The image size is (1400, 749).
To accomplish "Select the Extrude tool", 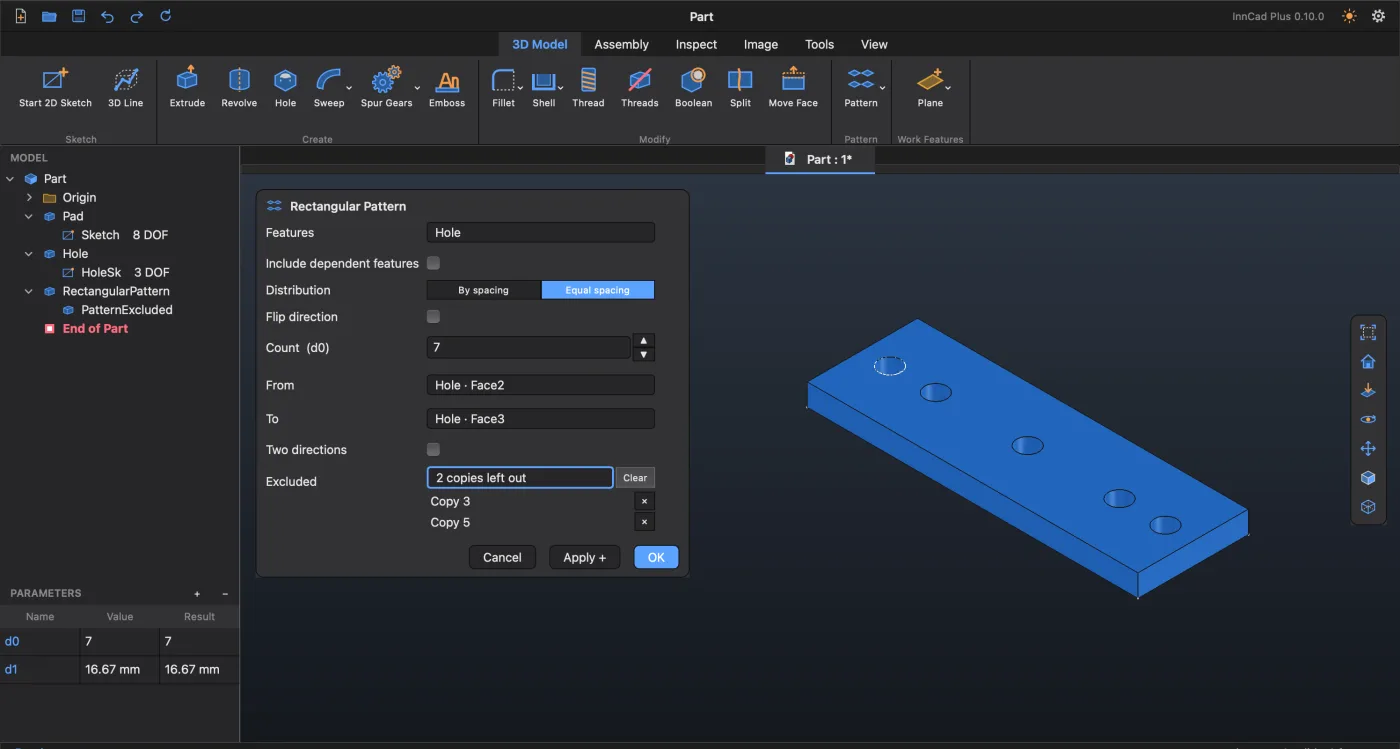I will 187,87.
